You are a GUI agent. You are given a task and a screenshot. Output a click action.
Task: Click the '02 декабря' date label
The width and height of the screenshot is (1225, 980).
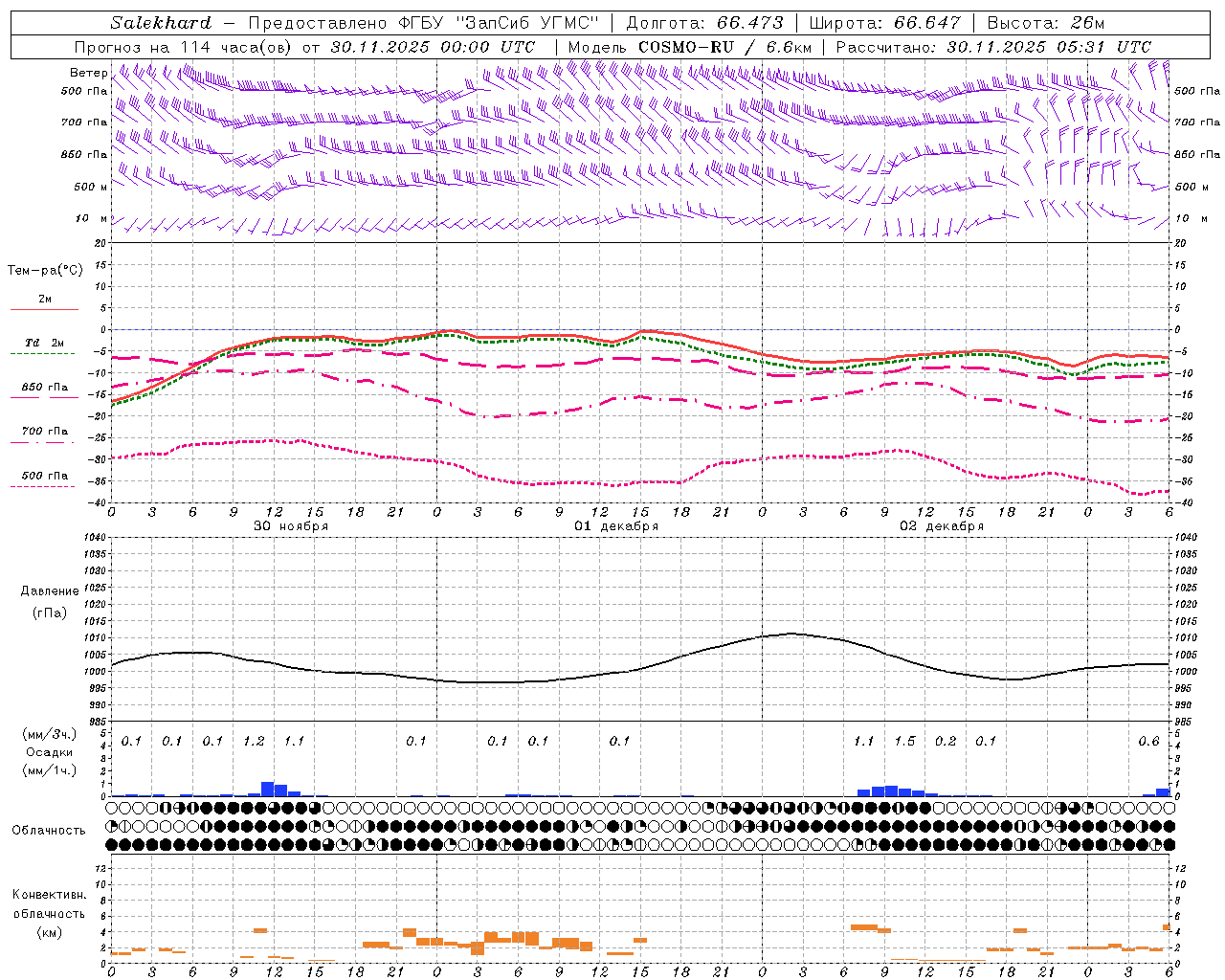tap(942, 526)
